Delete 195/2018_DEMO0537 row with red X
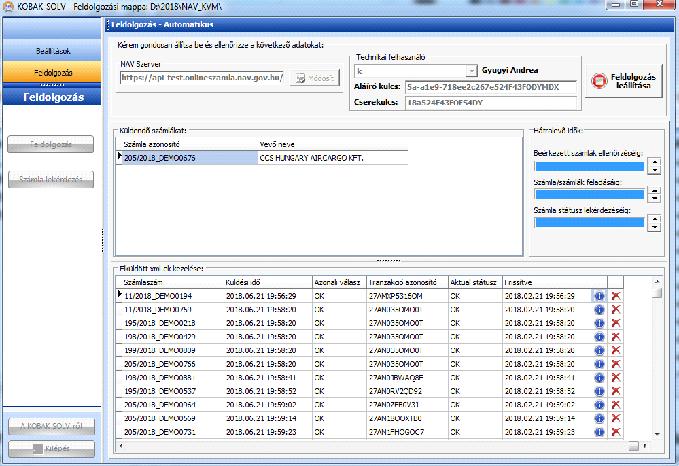The image size is (679, 466). (x=615, y=391)
